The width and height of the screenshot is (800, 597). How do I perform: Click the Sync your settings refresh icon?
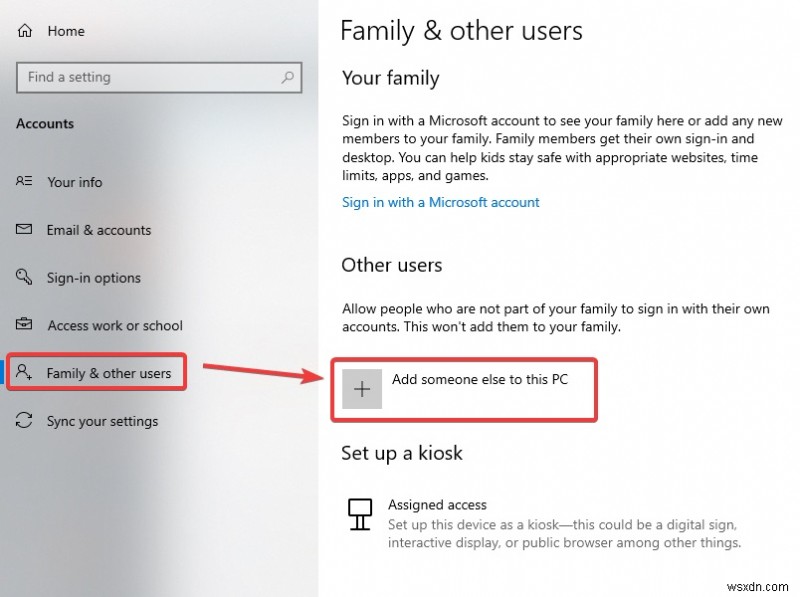(x=25, y=421)
